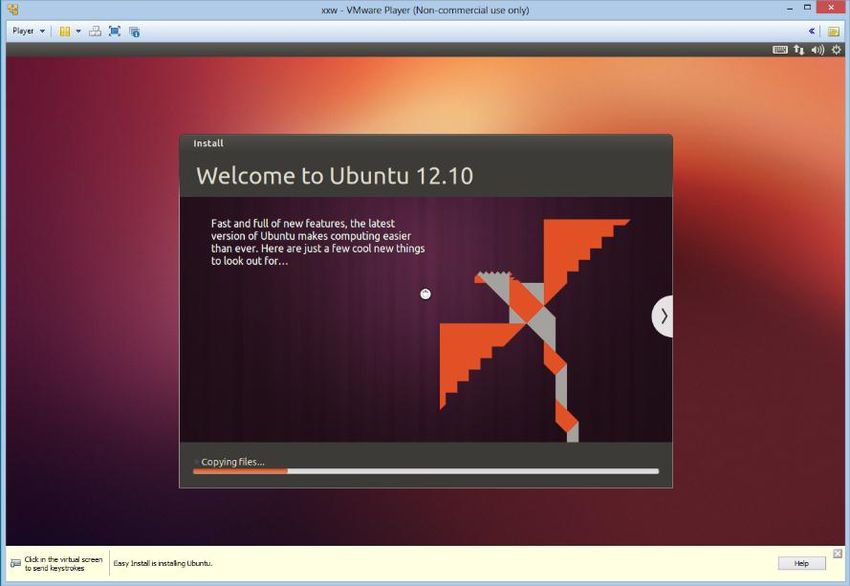Collapse the toolbar with the double-chevron icon
This screenshot has width=850, height=586.
[812, 31]
